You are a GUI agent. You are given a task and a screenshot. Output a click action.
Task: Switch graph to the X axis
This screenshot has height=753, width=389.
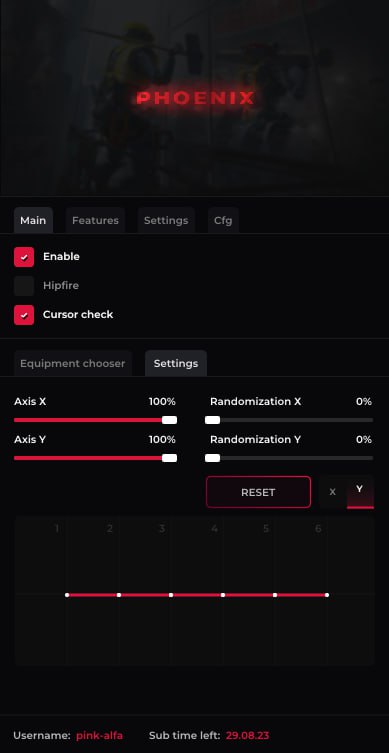point(332,492)
